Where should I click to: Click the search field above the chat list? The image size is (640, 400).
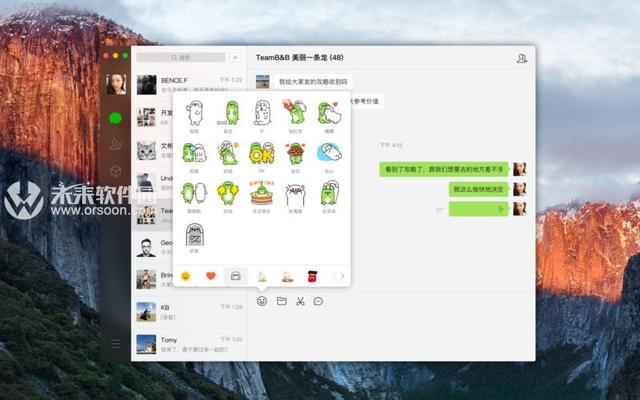(181, 58)
